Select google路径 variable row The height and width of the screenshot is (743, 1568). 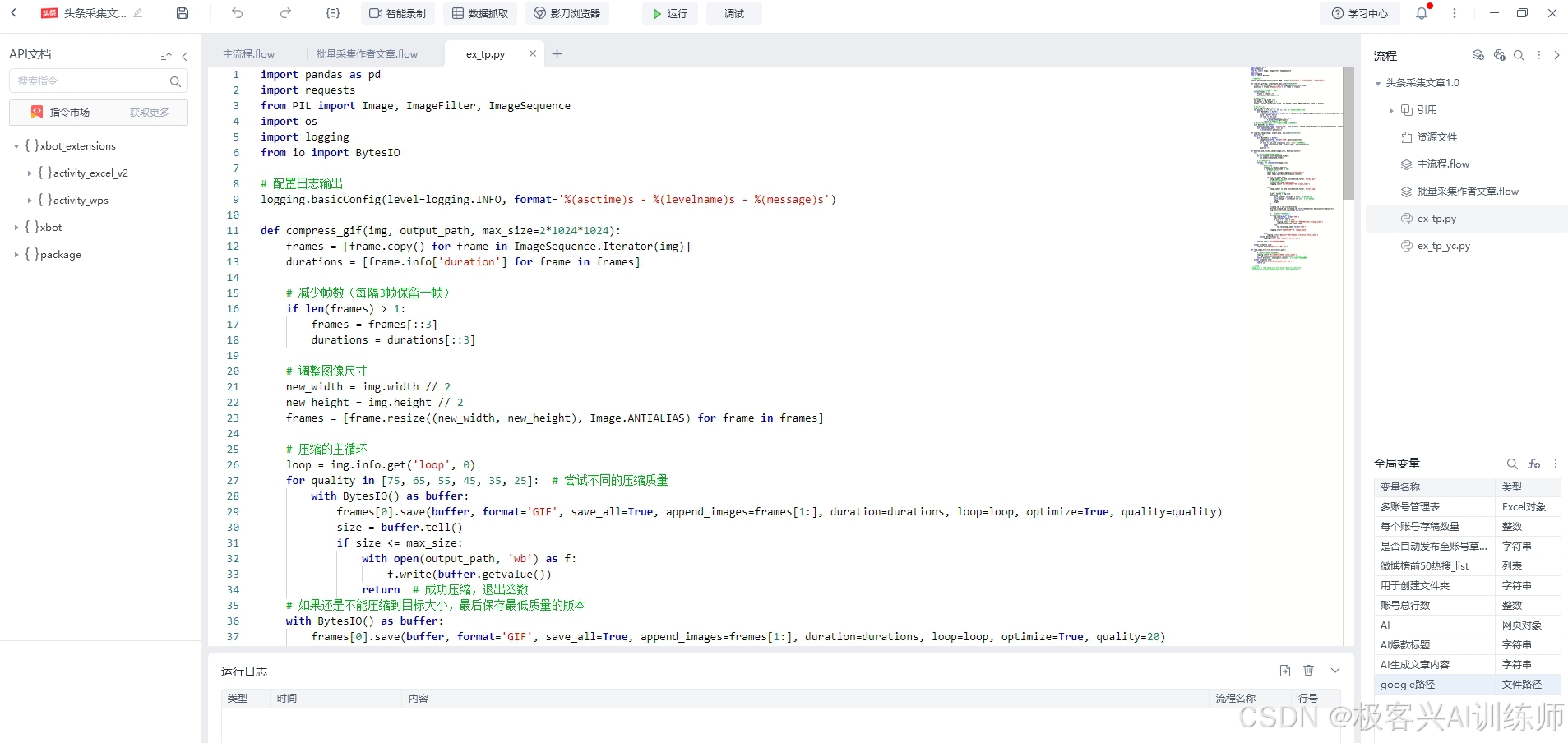(x=1467, y=685)
